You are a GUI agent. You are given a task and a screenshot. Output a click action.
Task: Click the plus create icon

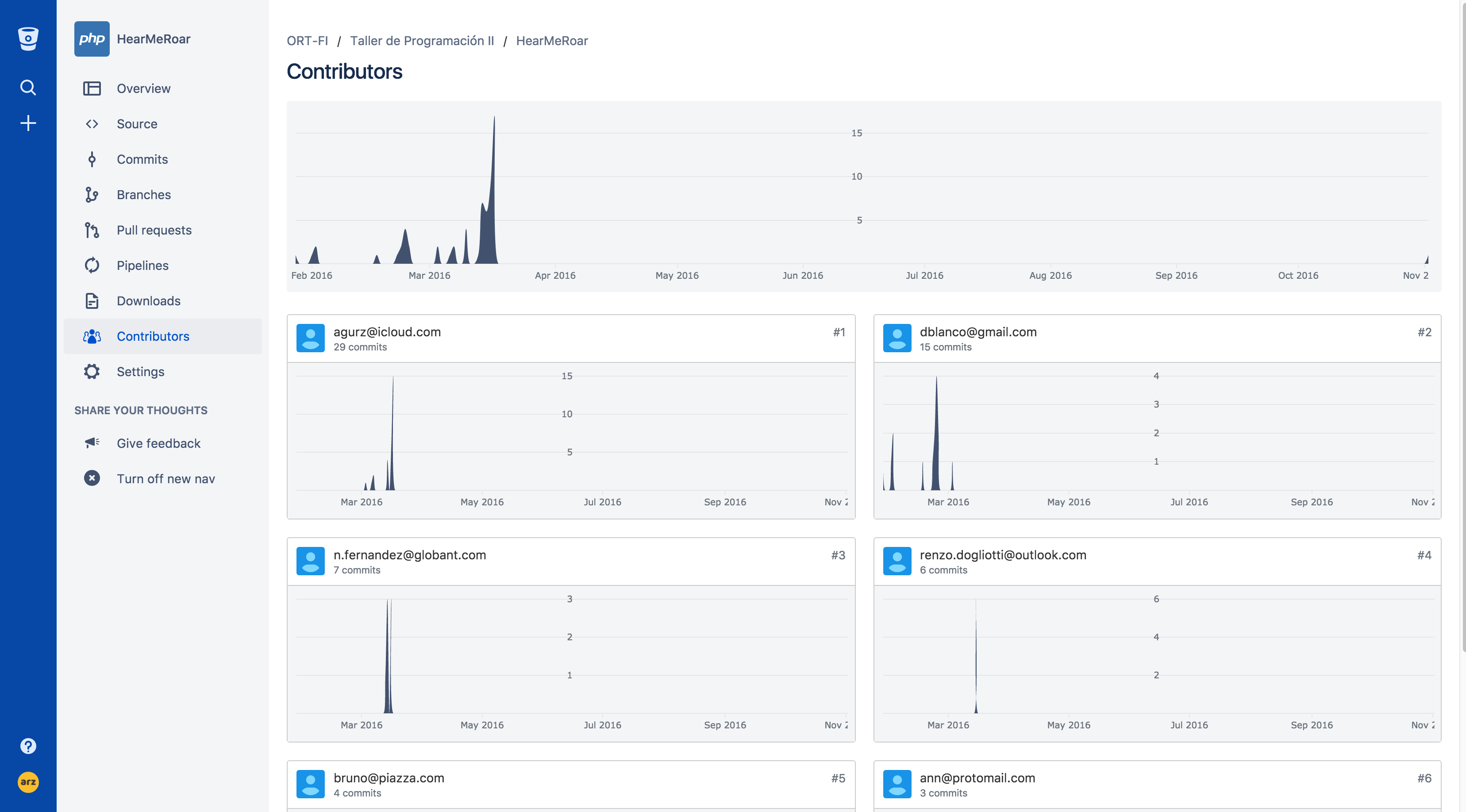[x=28, y=123]
